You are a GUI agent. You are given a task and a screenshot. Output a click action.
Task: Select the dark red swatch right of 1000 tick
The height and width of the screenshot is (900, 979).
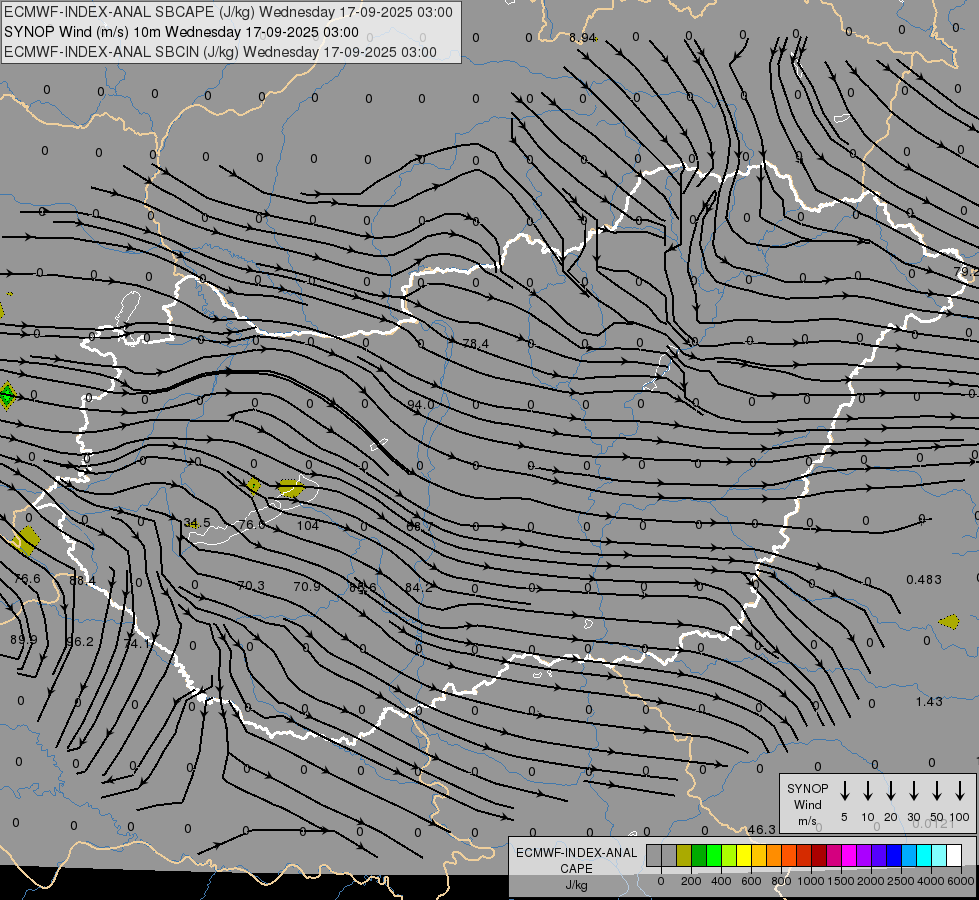(x=819, y=855)
